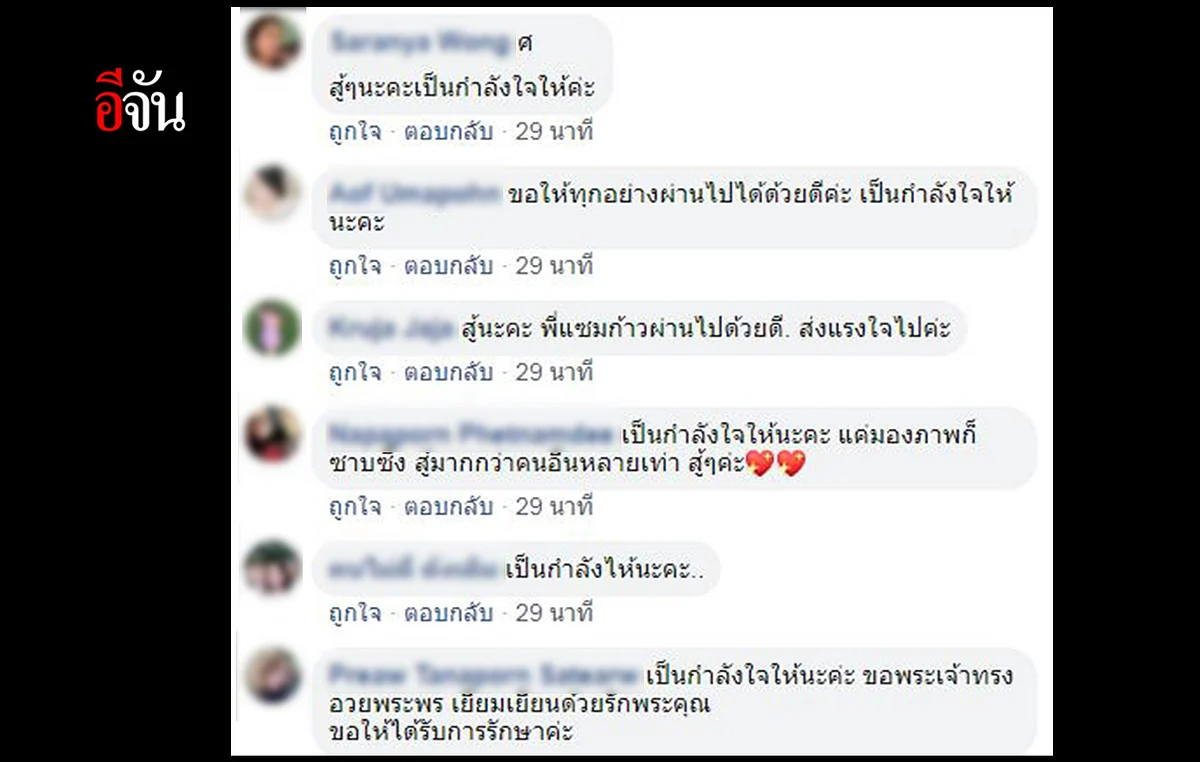Like Saranya Wong's comment
The image size is (1200, 762).
pos(355,132)
